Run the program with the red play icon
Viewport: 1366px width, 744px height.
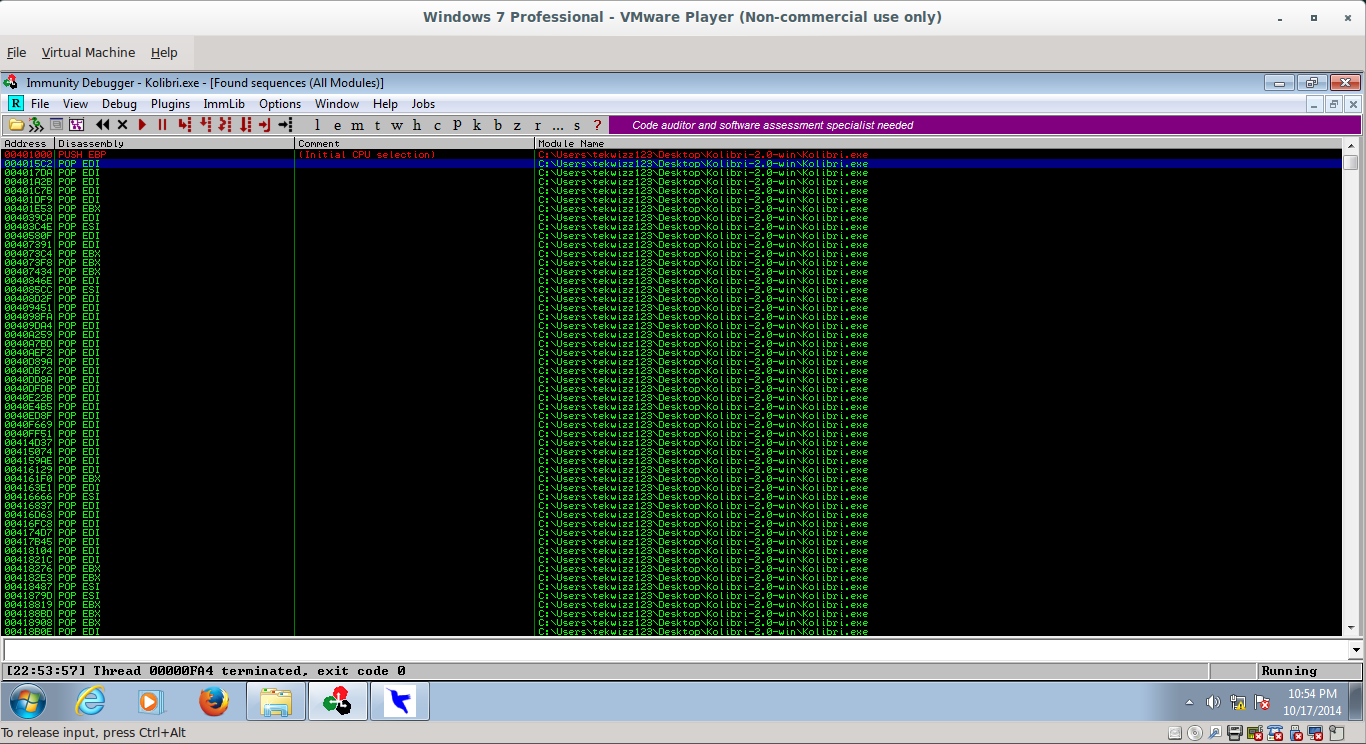tap(142, 125)
